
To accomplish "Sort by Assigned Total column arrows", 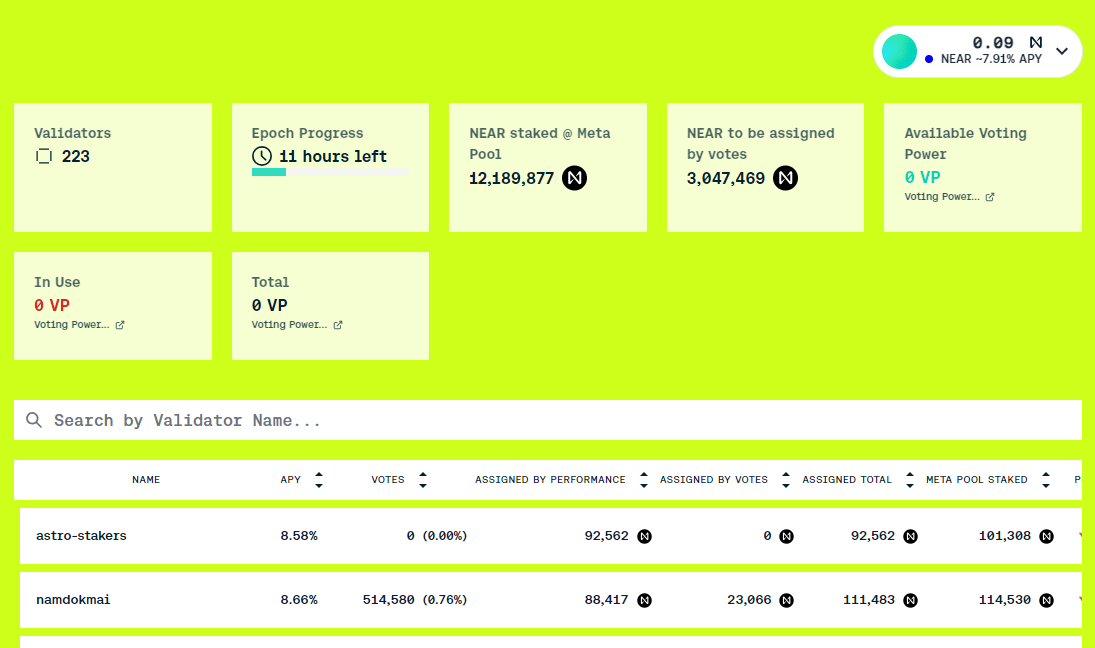I will click(x=909, y=480).
